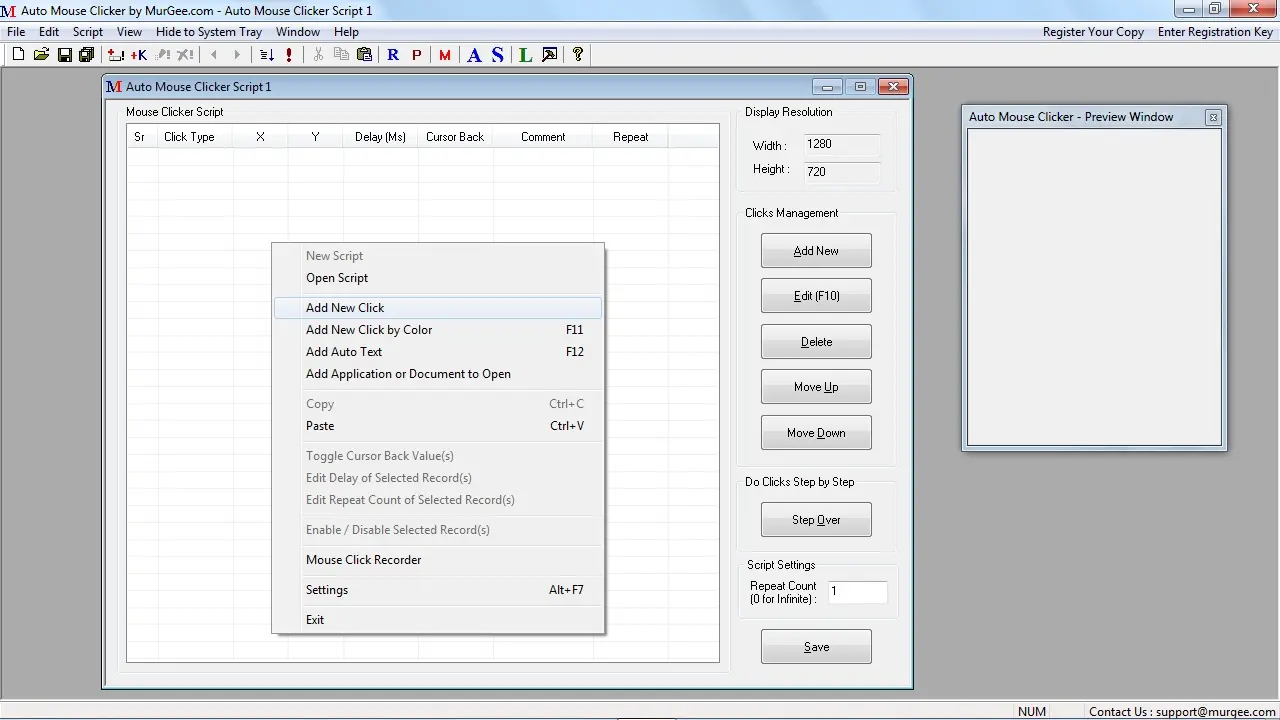Click the Sr column header
Screen dimensions: 1280x720
click(142, 137)
